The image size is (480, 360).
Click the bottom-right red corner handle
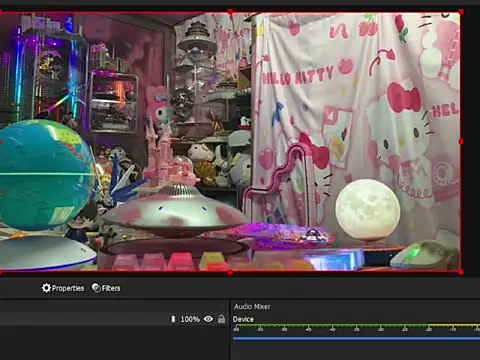[x=461, y=272]
